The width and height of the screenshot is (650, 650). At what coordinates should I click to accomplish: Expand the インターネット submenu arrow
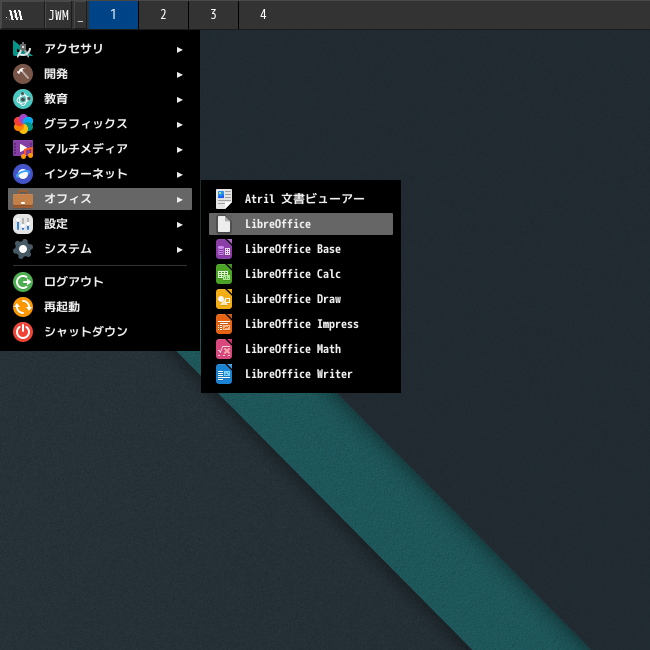180,174
